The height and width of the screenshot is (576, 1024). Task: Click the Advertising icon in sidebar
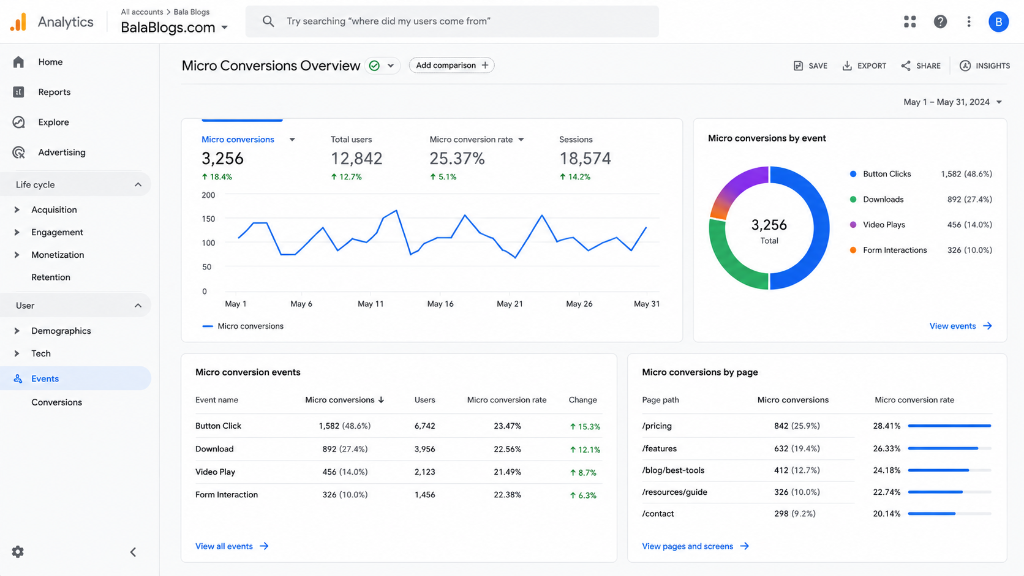tap(18, 152)
